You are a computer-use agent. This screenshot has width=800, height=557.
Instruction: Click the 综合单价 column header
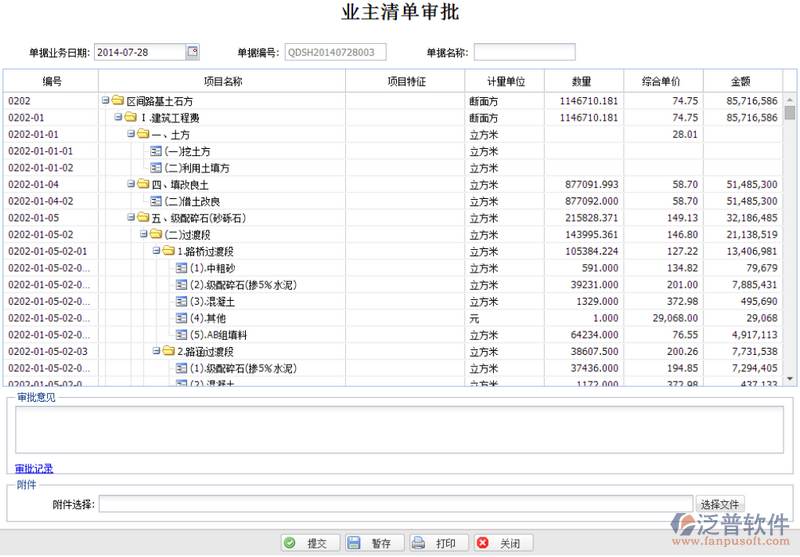coord(663,81)
